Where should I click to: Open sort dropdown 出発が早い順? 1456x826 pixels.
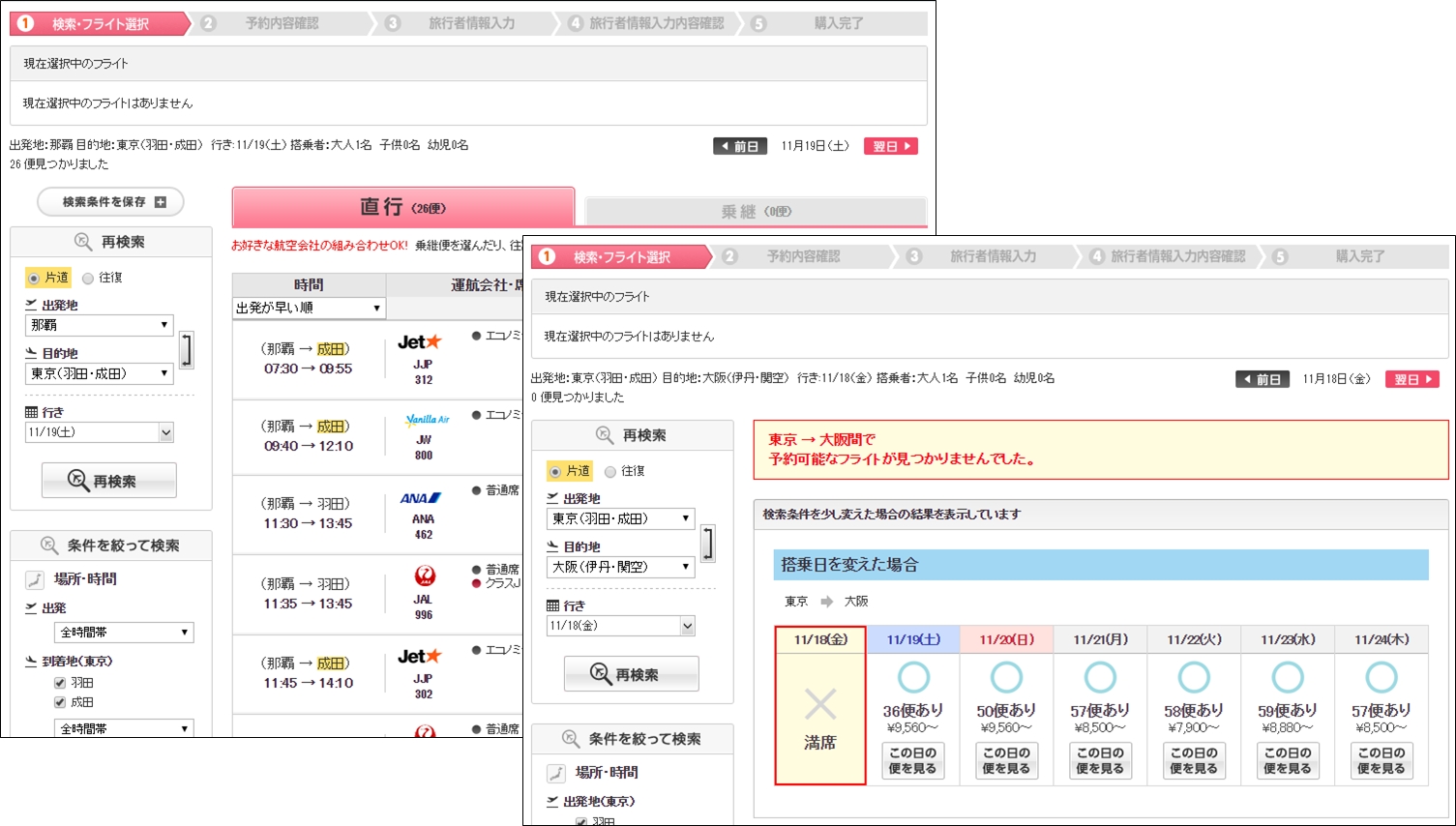[x=309, y=308]
